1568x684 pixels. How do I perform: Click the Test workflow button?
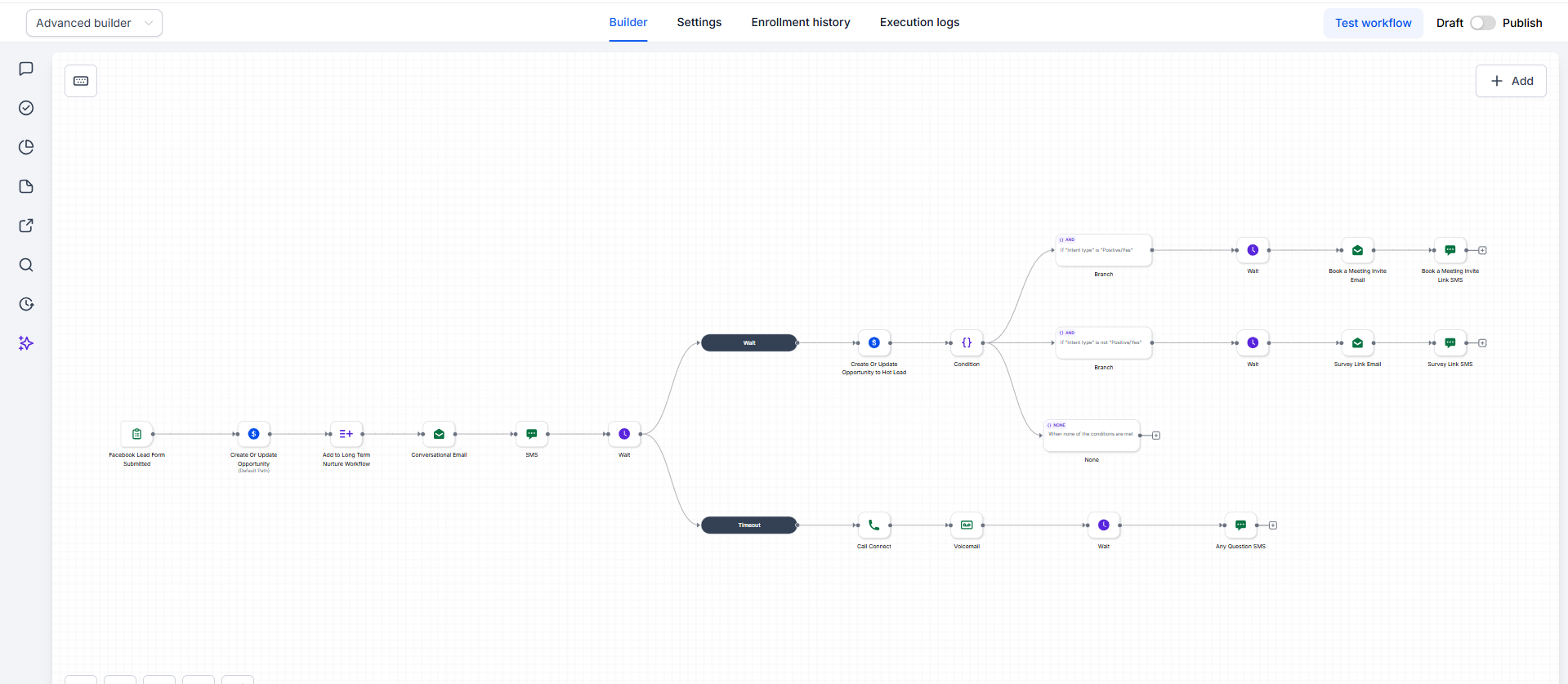click(x=1374, y=23)
